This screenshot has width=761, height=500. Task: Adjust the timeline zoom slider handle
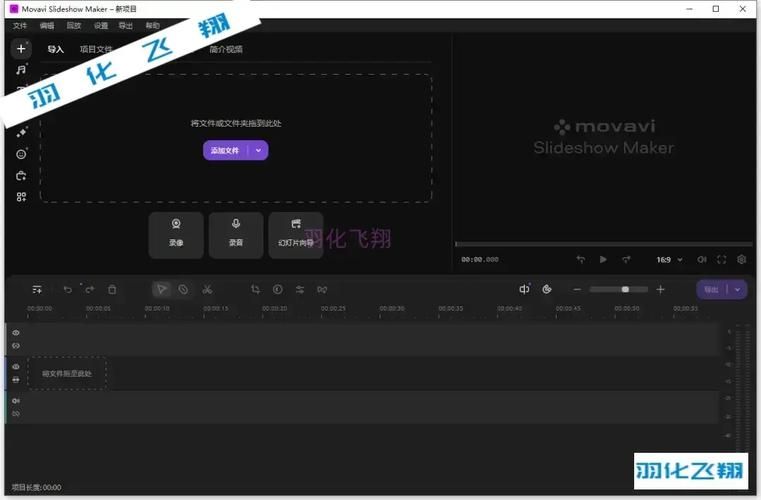tap(625, 289)
